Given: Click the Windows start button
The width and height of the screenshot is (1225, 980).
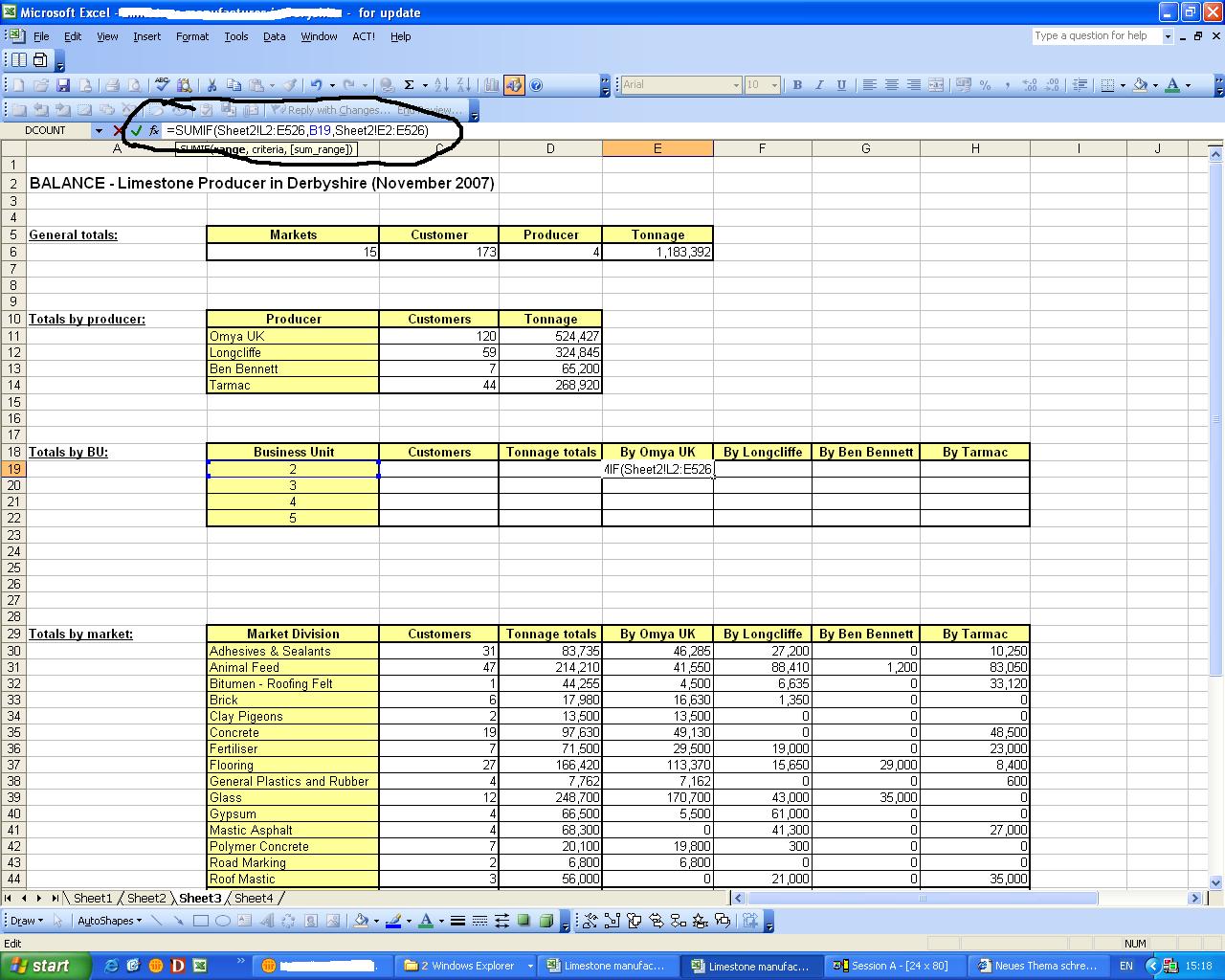Looking at the screenshot, I should (45, 966).
